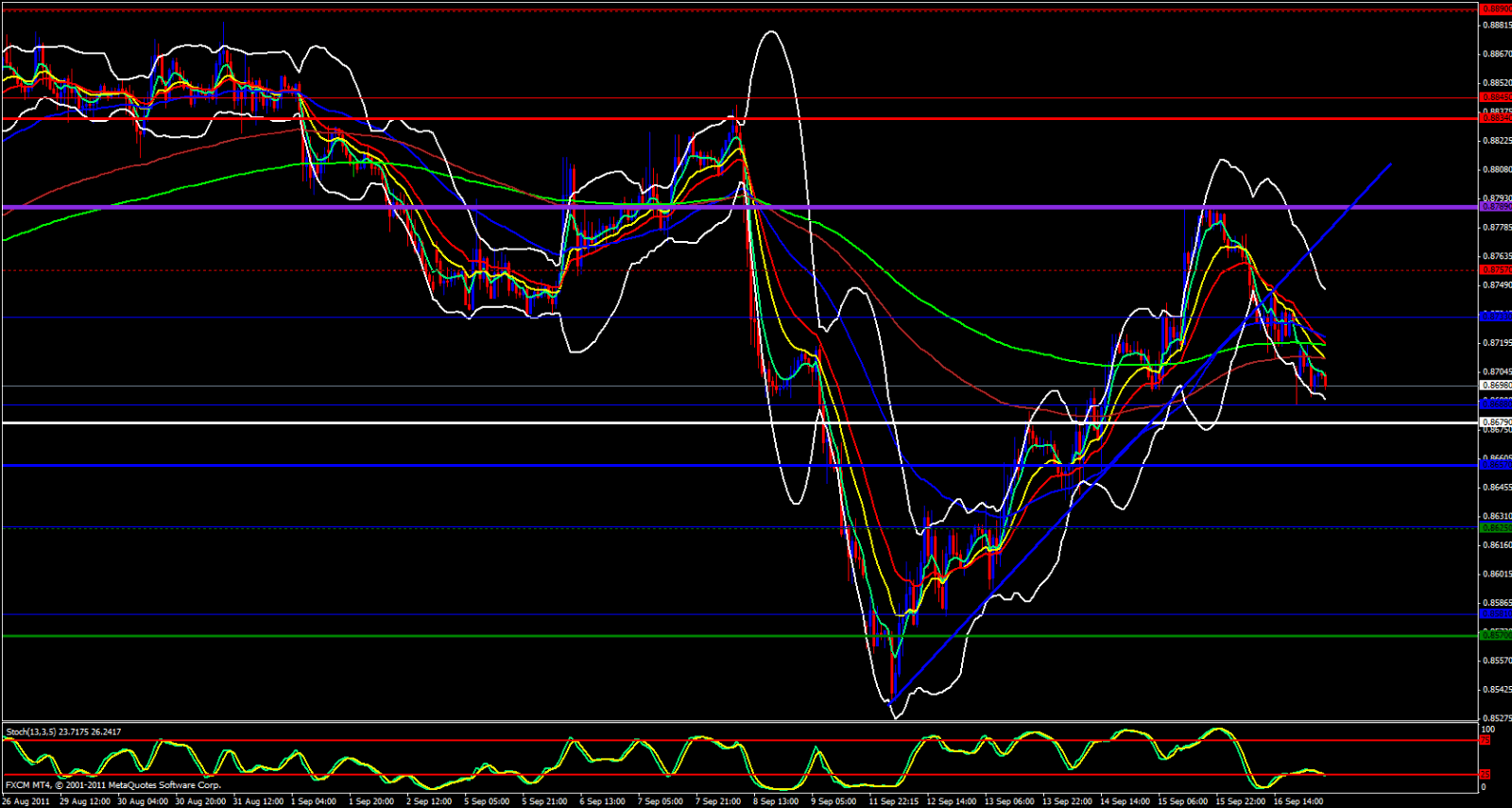This screenshot has width=1512, height=808.
Task: Click the 8 Sep 13:00 time label
Action: tap(776, 801)
